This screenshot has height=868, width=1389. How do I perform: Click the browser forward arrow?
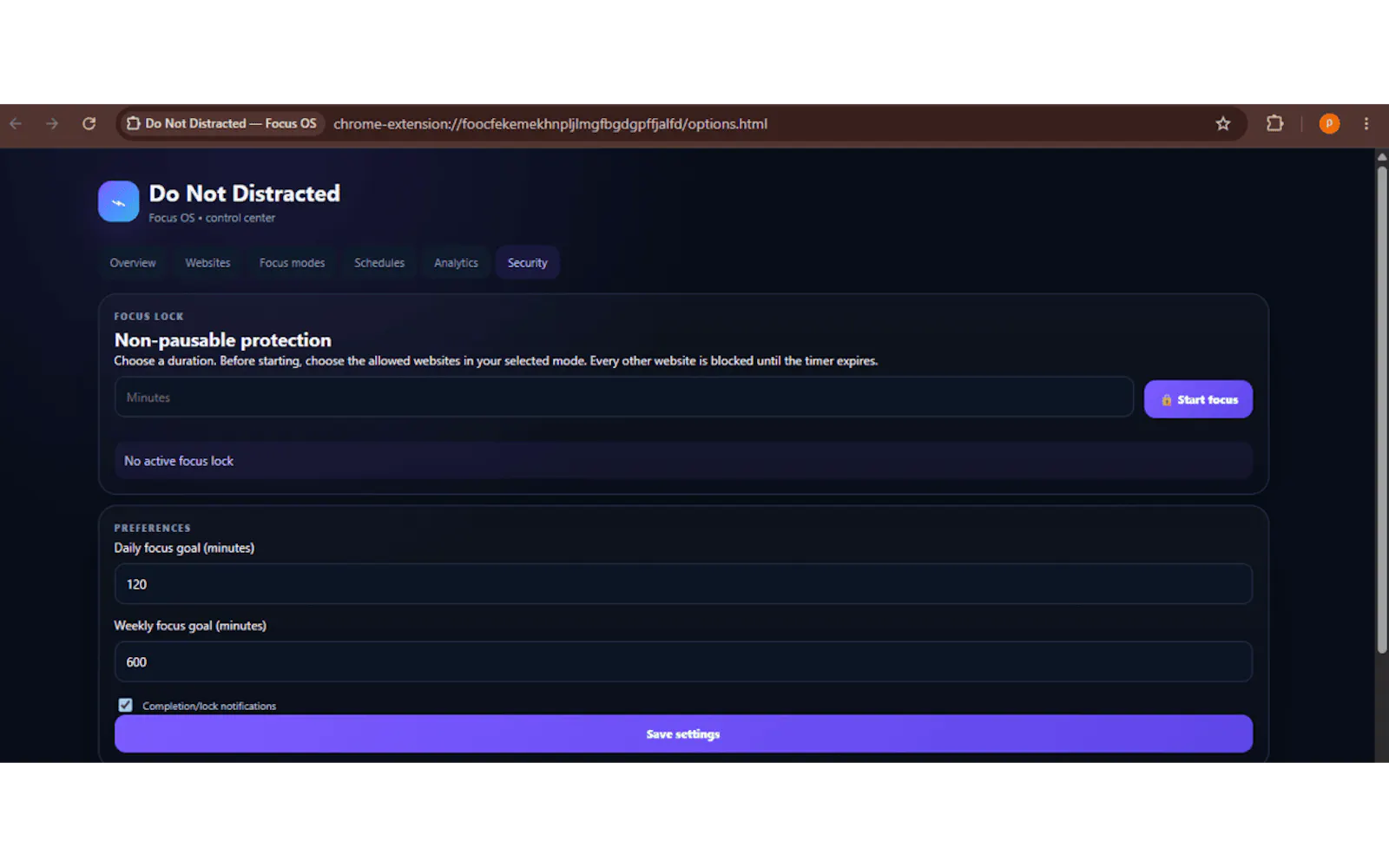click(52, 124)
